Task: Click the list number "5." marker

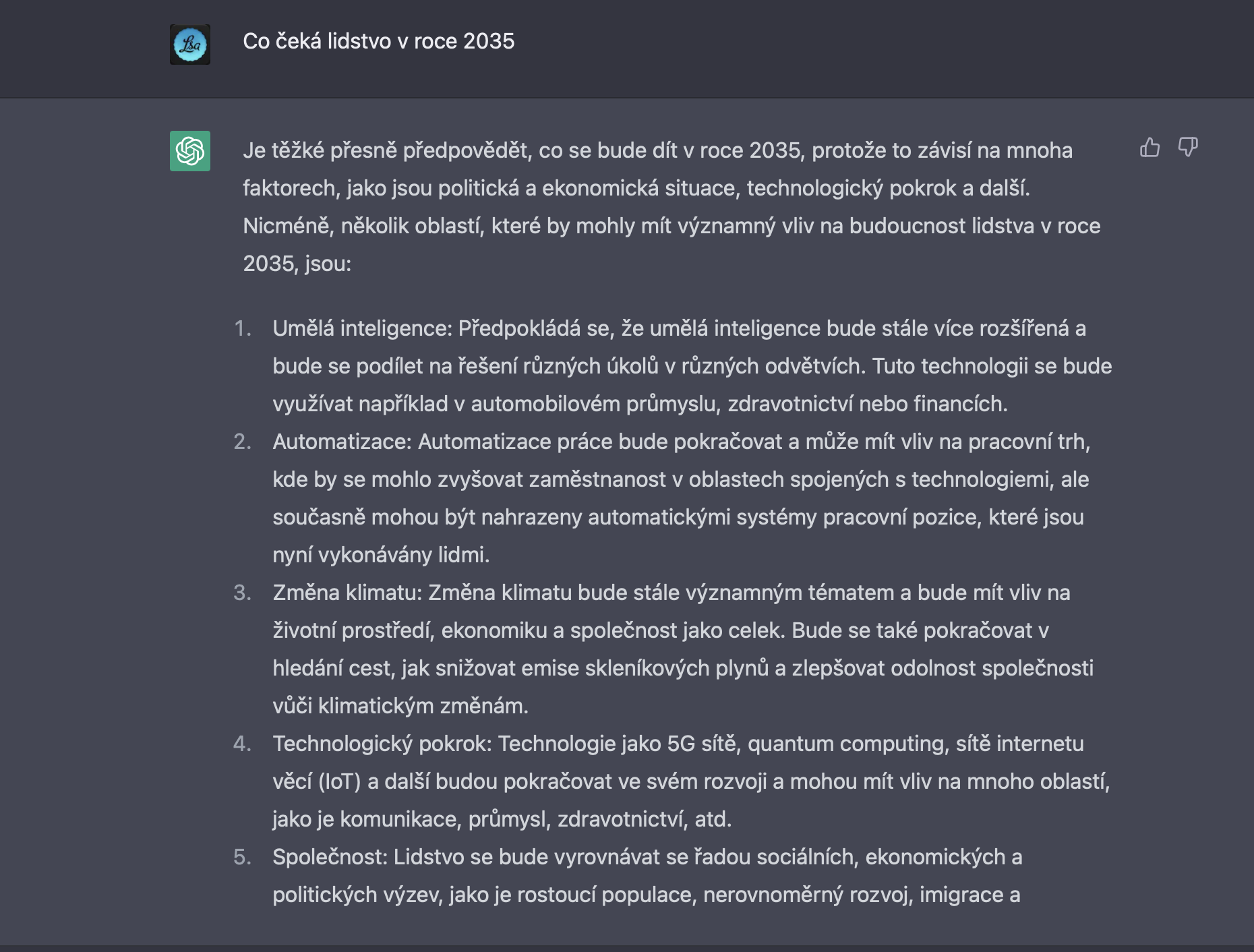Action: (243, 857)
